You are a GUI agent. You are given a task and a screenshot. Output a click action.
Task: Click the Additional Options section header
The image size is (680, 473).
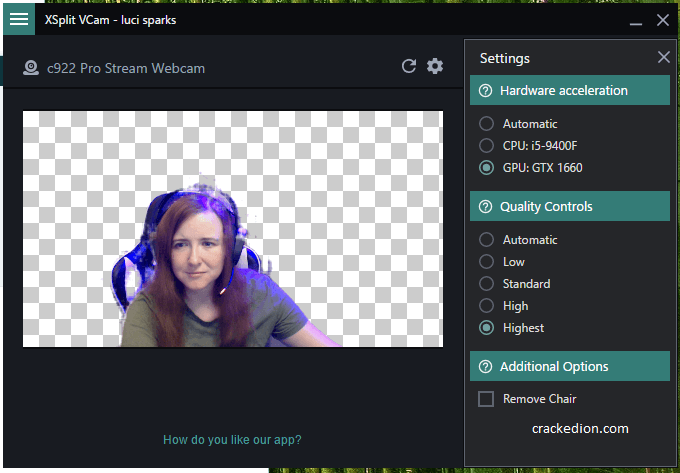[x=570, y=366]
